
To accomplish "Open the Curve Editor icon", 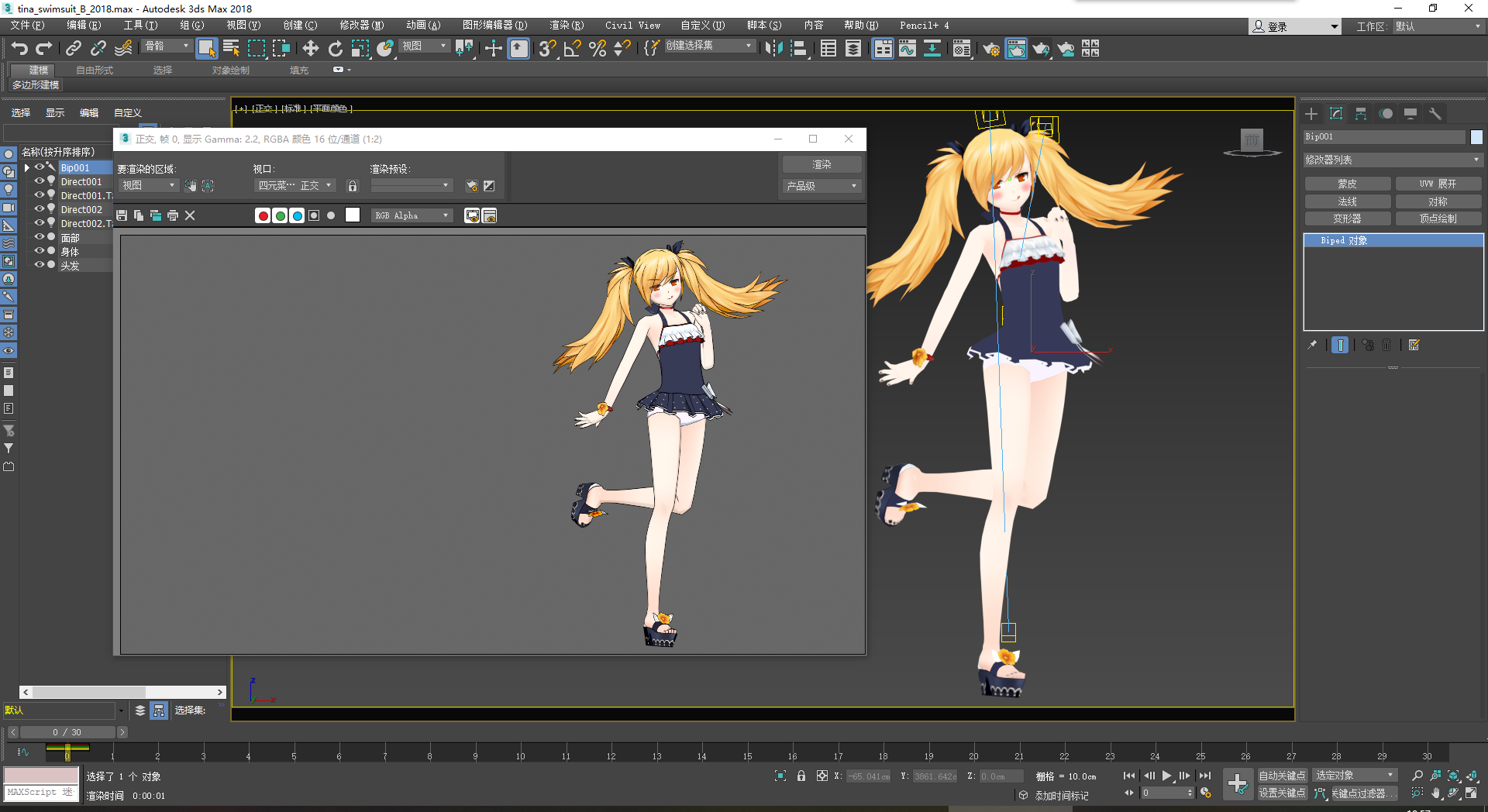I will pos(907,49).
